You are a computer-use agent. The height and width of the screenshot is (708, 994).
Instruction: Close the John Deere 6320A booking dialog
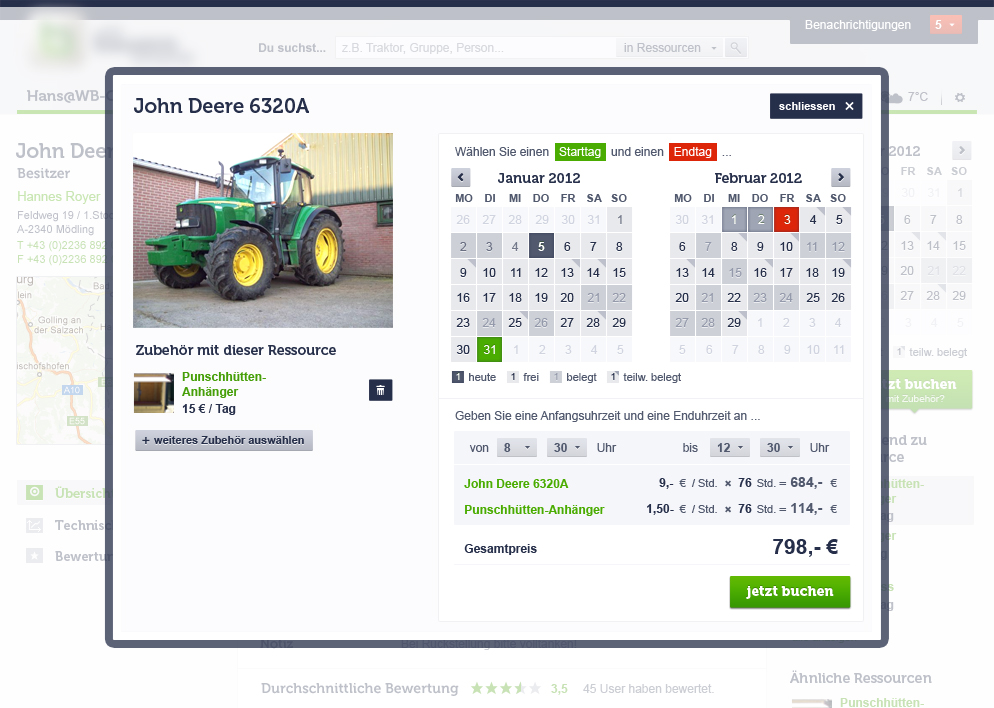click(816, 106)
